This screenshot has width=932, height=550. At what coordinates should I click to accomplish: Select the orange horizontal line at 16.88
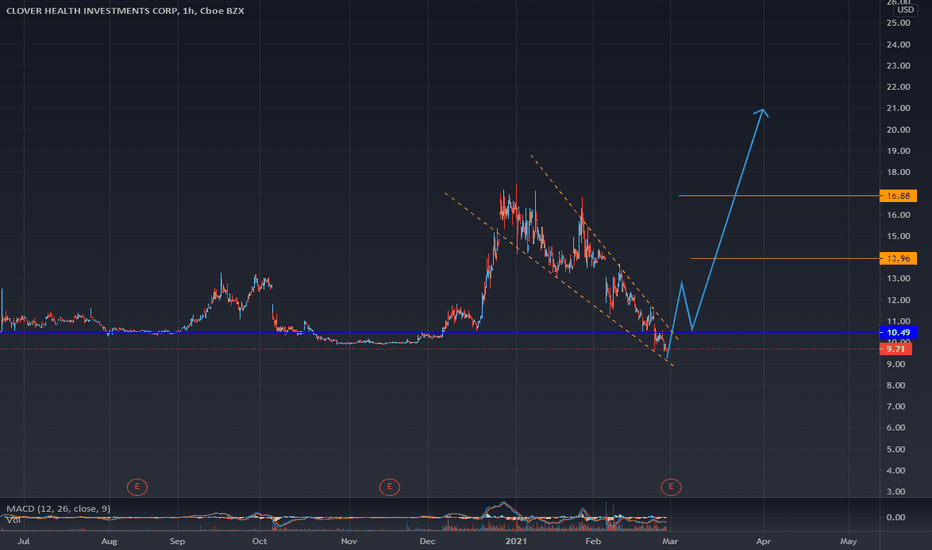[779, 196]
